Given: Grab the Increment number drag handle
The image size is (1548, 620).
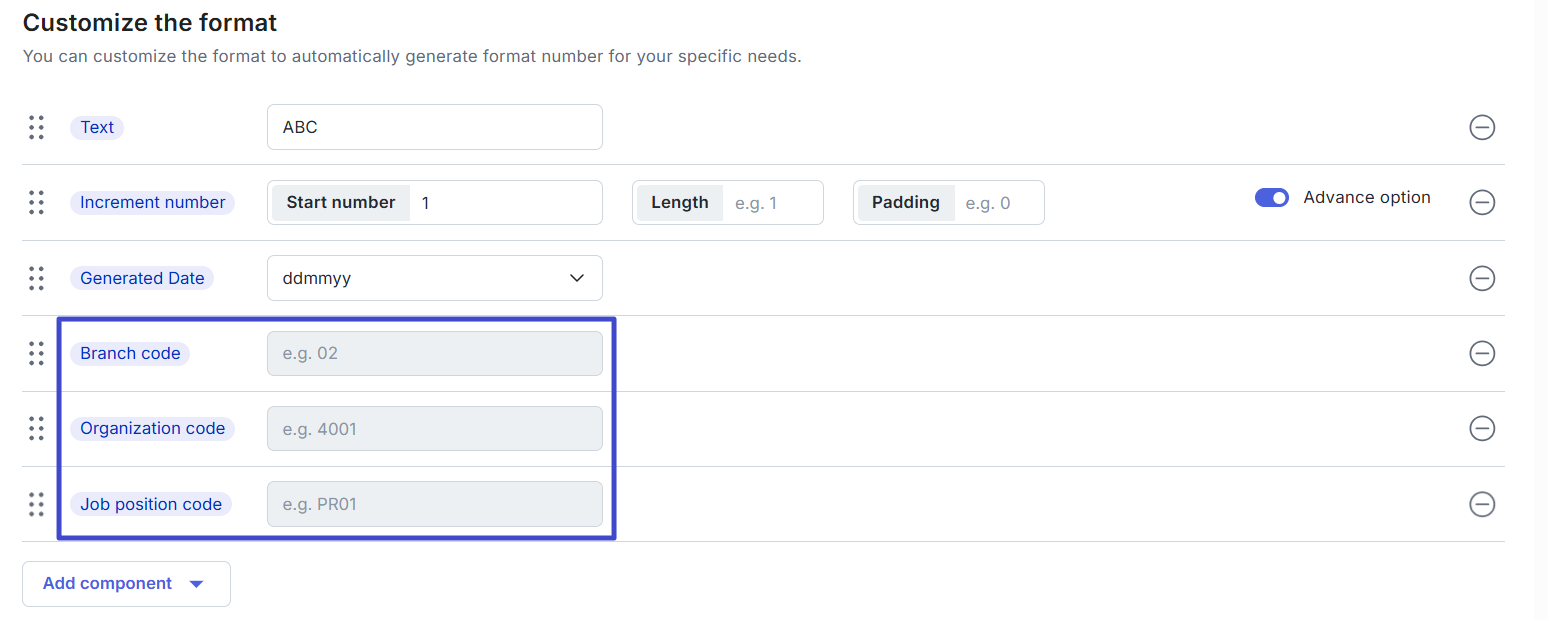Looking at the screenshot, I should tap(37, 202).
